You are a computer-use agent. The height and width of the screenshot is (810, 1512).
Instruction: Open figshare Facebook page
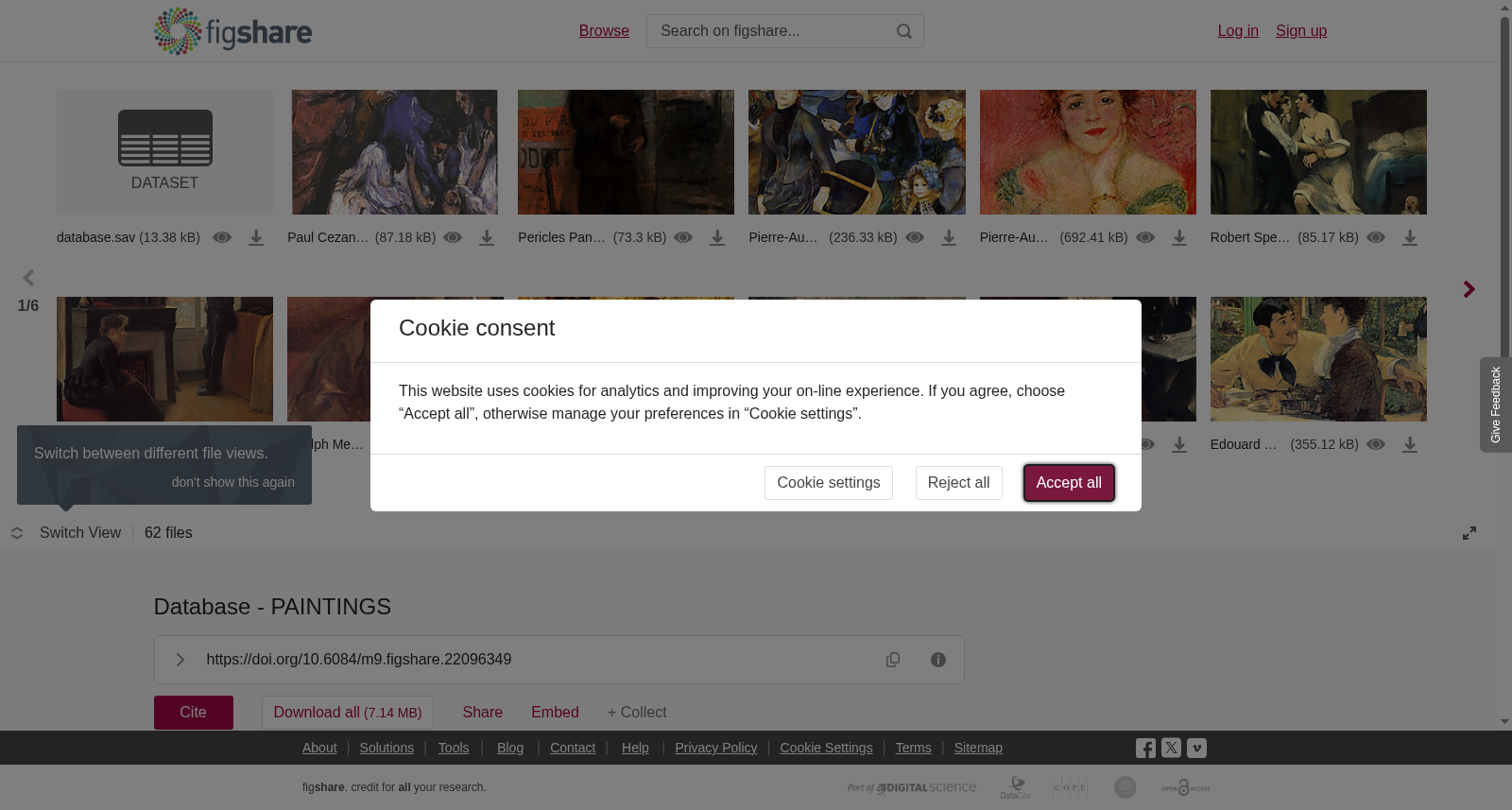point(1145,749)
